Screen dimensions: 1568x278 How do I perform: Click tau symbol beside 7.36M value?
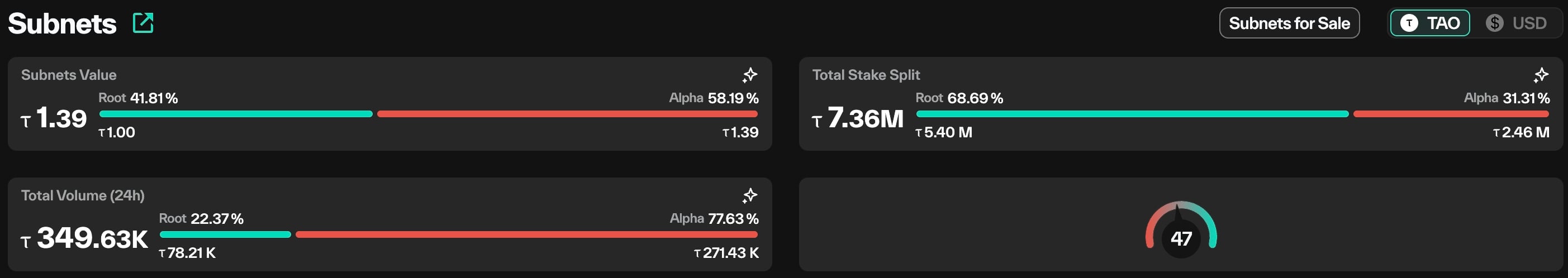[x=817, y=122]
